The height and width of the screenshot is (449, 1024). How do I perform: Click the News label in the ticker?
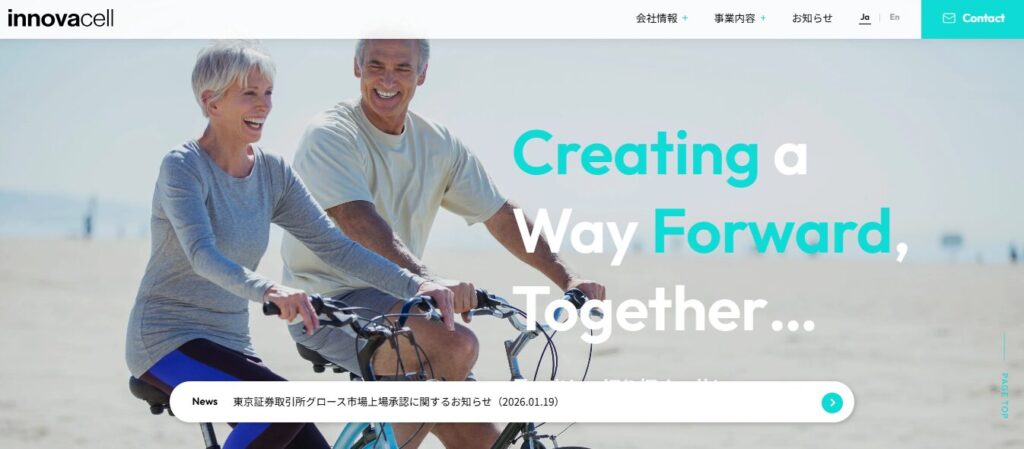click(x=204, y=401)
